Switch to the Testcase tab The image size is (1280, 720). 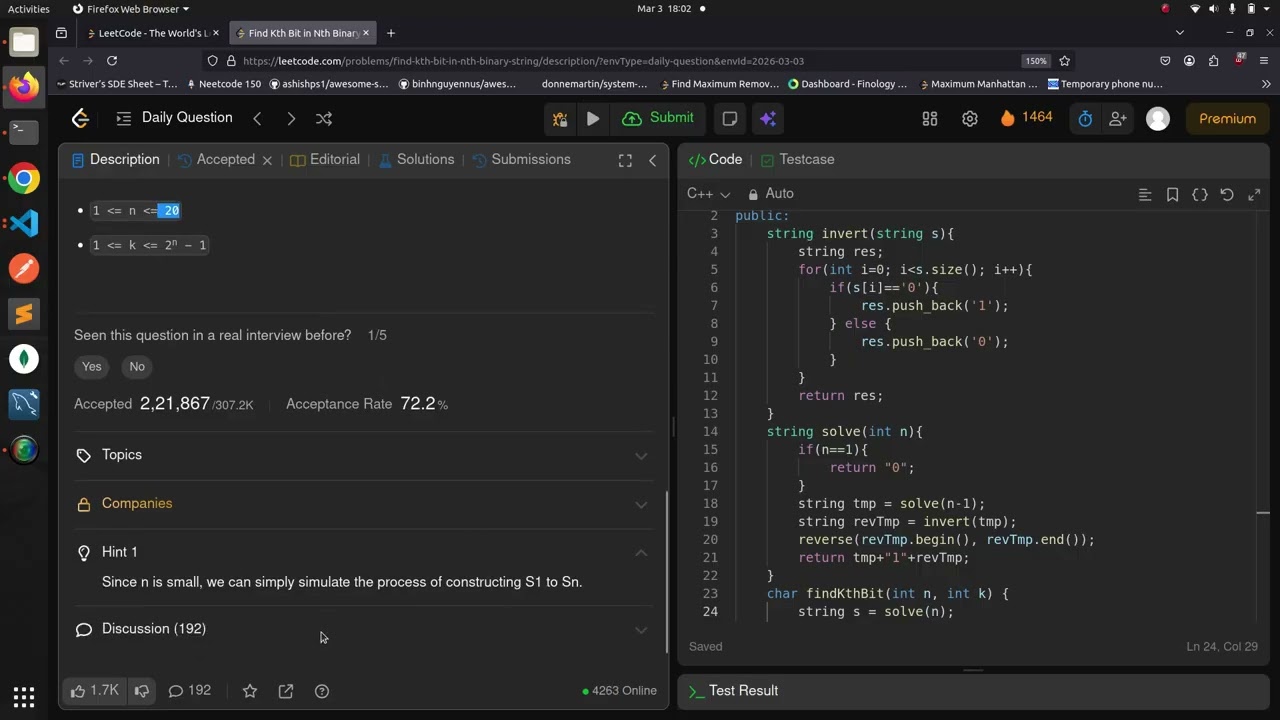797,159
